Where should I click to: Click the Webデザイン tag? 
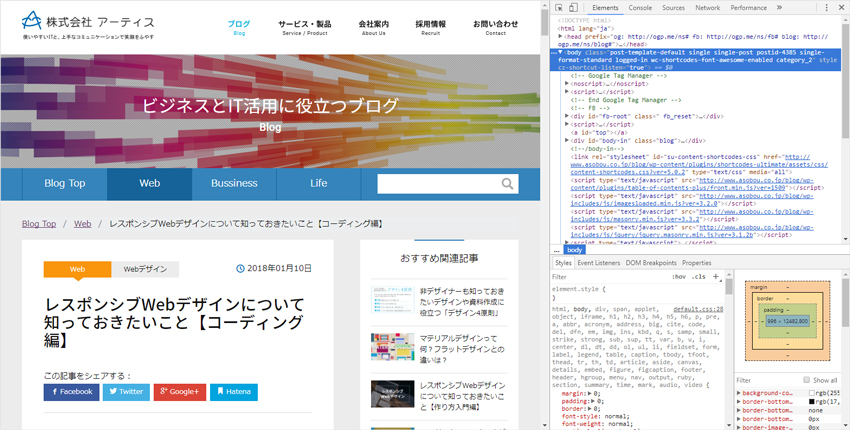tap(145, 269)
